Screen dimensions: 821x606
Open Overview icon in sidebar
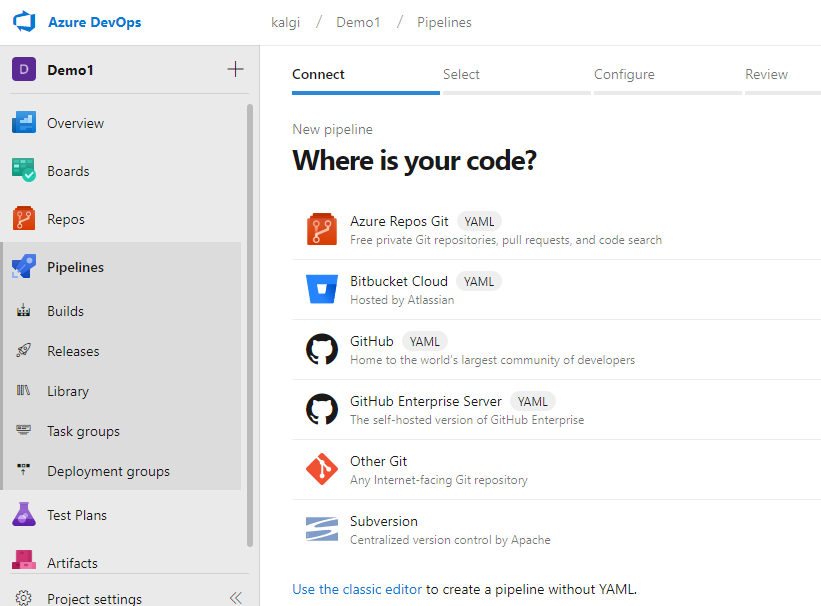[24, 123]
